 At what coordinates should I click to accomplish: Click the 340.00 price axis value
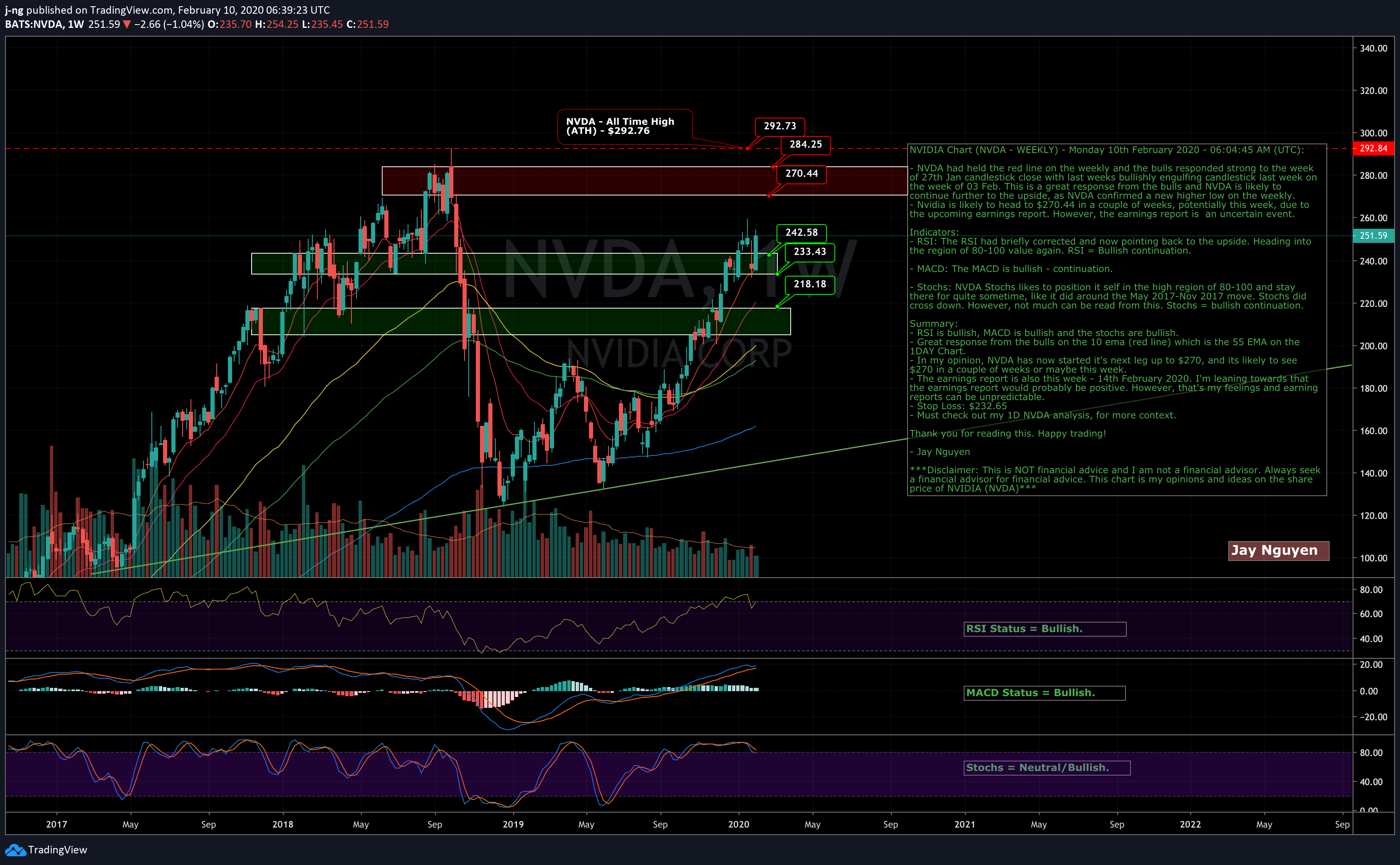click(x=1373, y=49)
